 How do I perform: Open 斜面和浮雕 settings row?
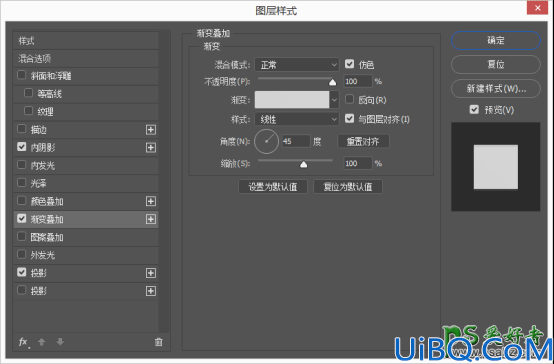click(x=86, y=76)
